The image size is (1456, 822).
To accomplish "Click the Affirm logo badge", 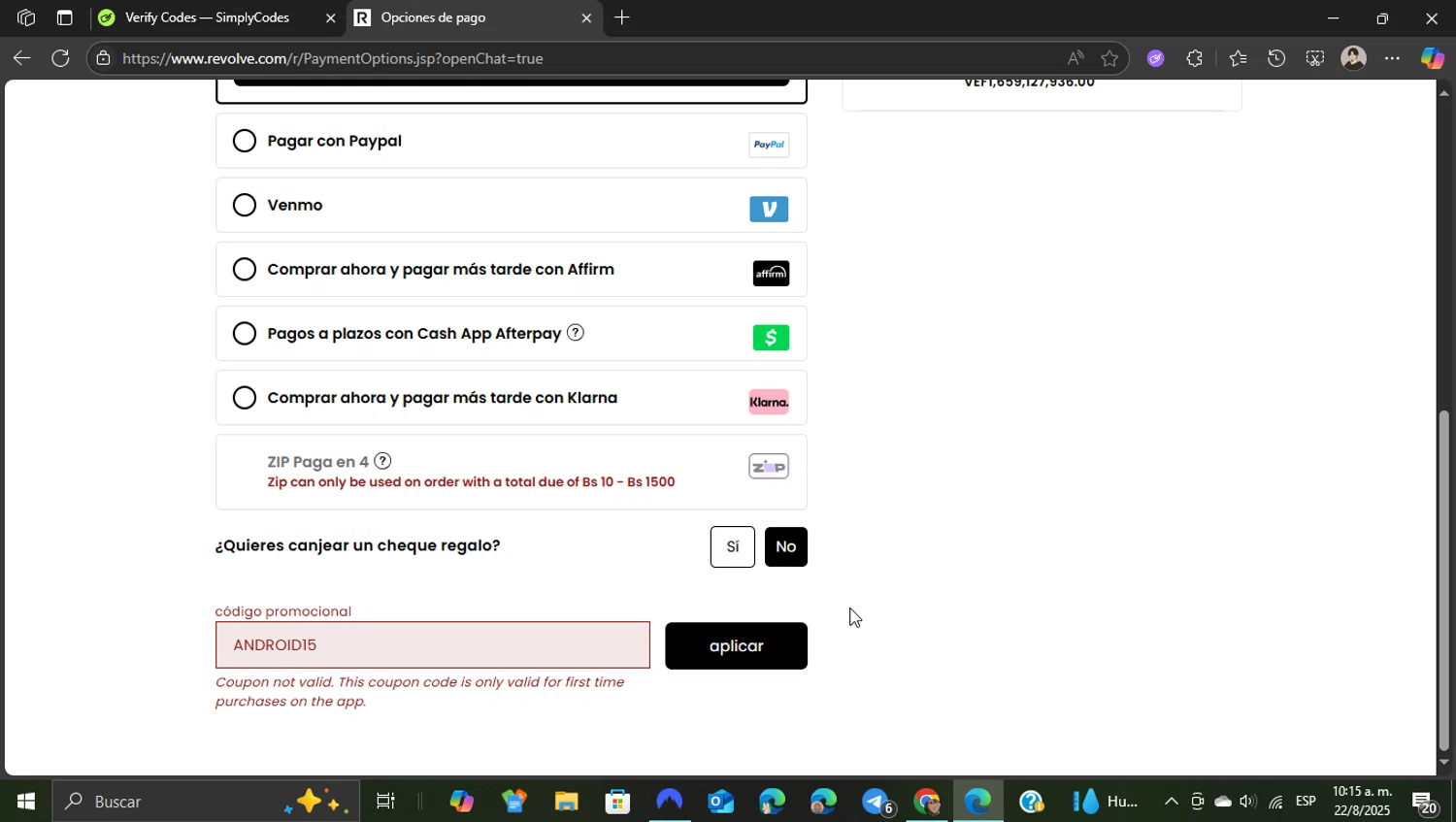I will [x=771, y=274].
